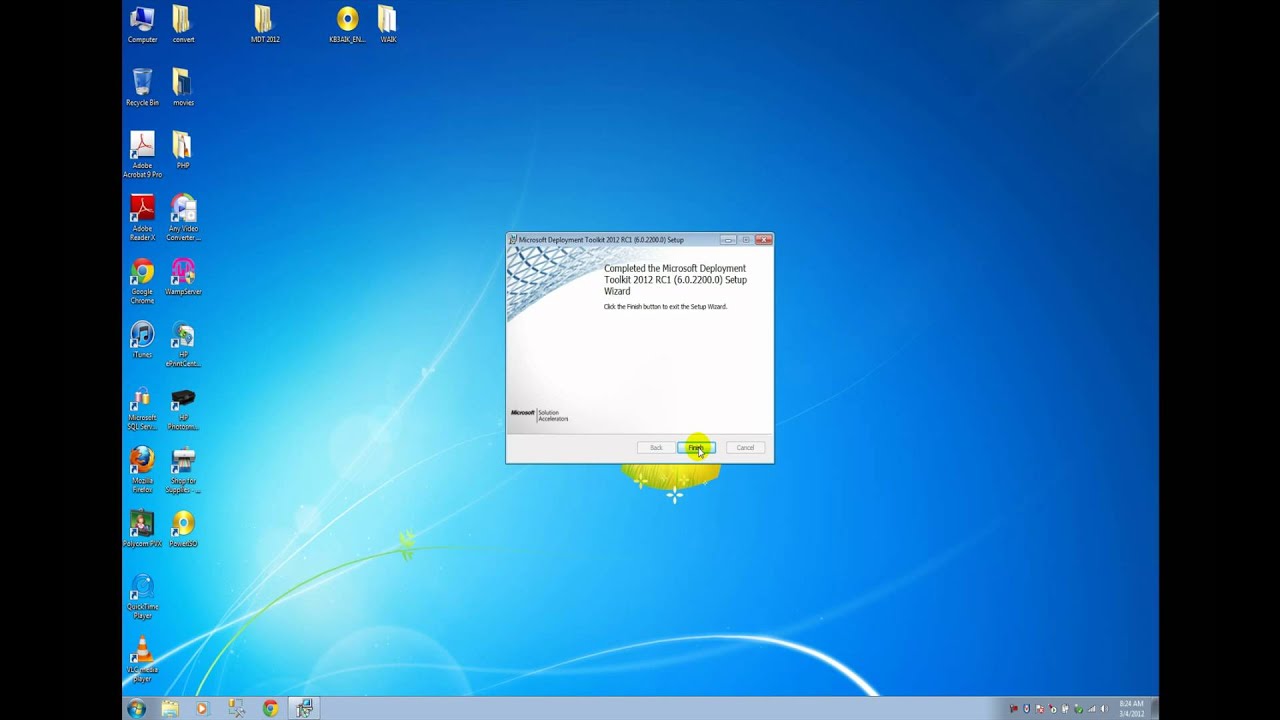Open the Windows Start menu

point(137,708)
